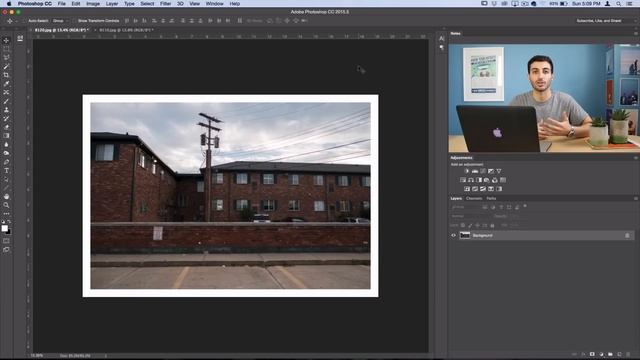Viewport: 640px width, 360px height.
Task: Open the Filter menu
Action: pos(165,4)
